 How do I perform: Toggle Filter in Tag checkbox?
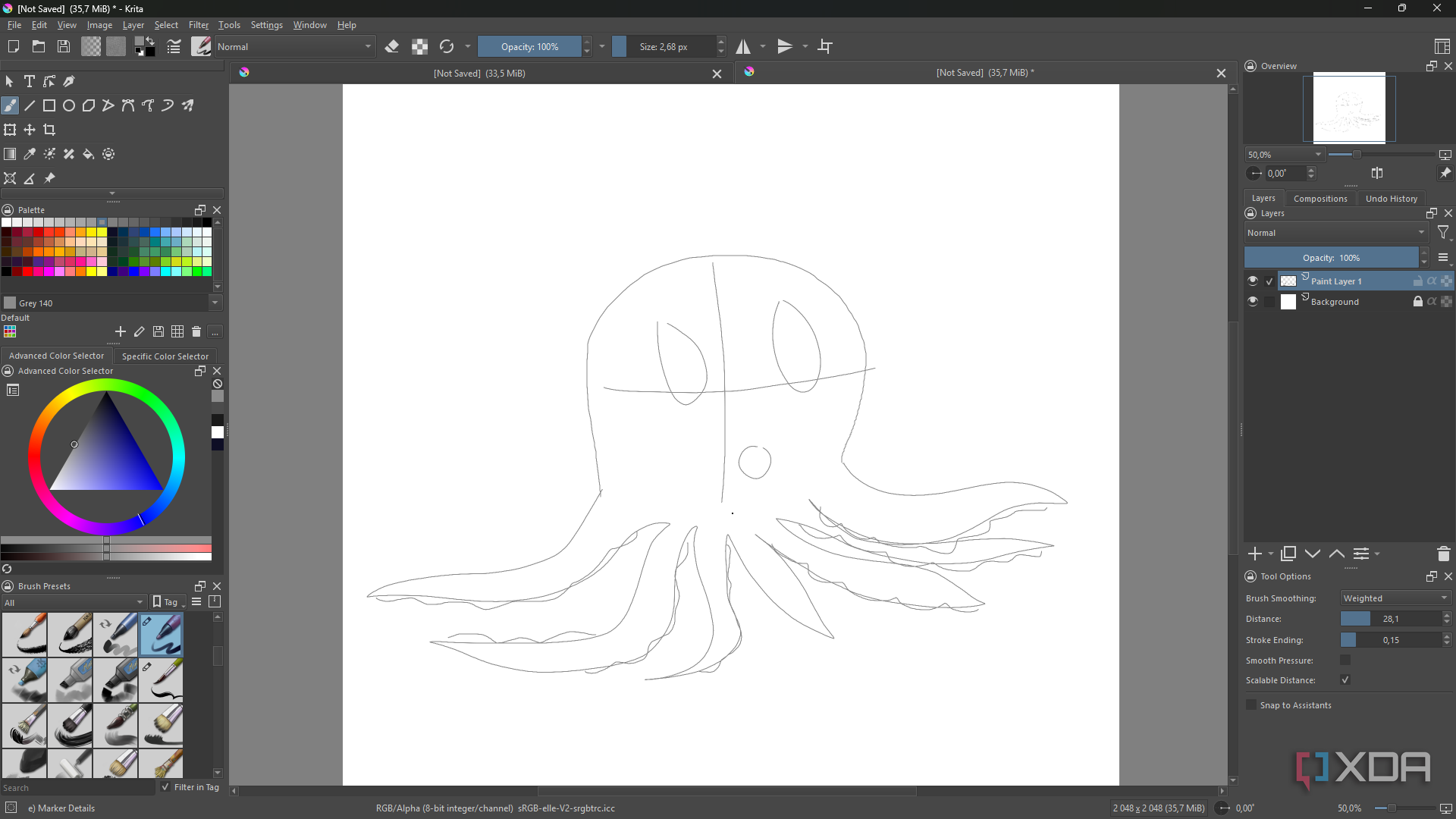pos(165,787)
